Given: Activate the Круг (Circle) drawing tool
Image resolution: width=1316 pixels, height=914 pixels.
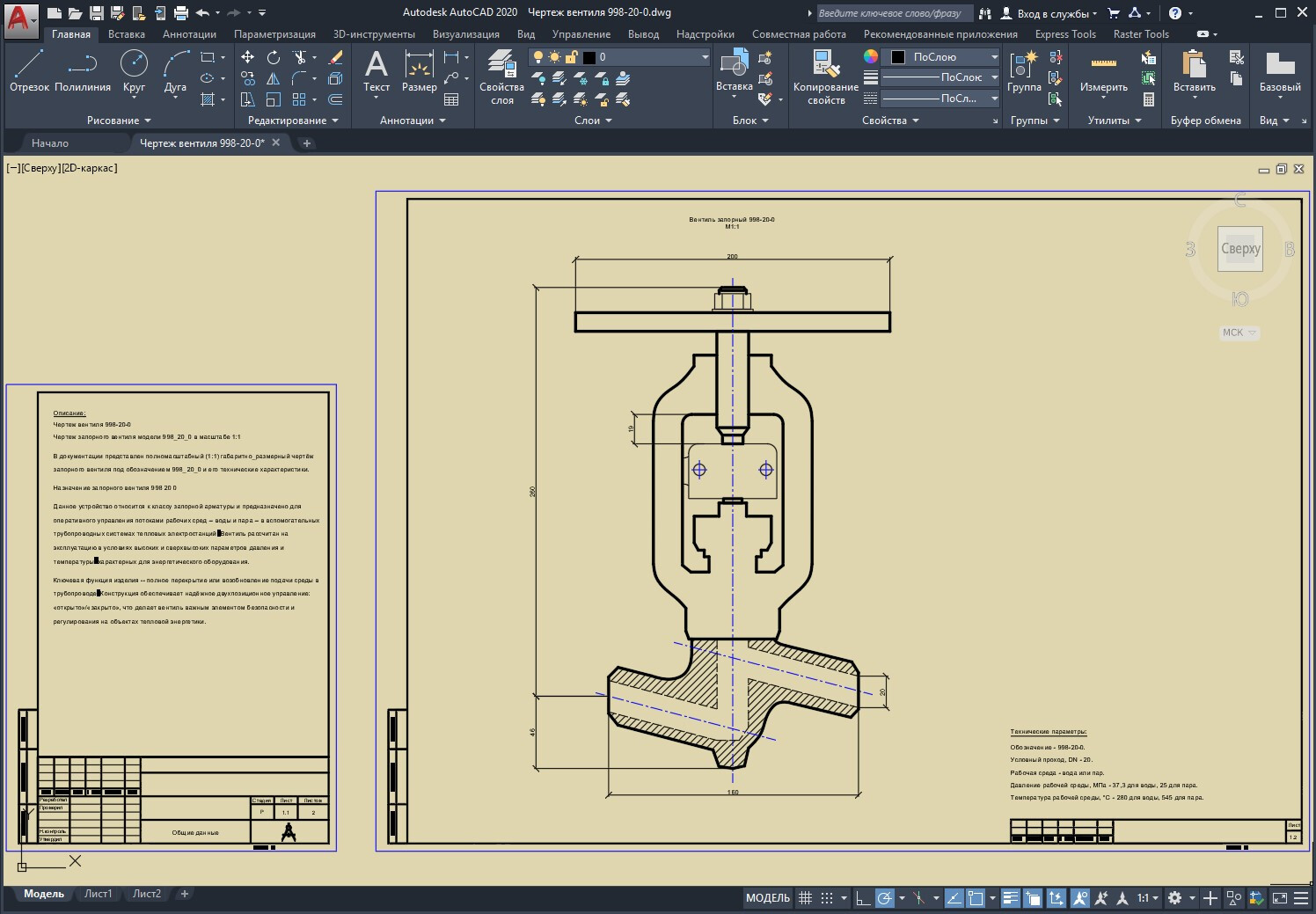Looking at the screenshot, I should point(134,70).
